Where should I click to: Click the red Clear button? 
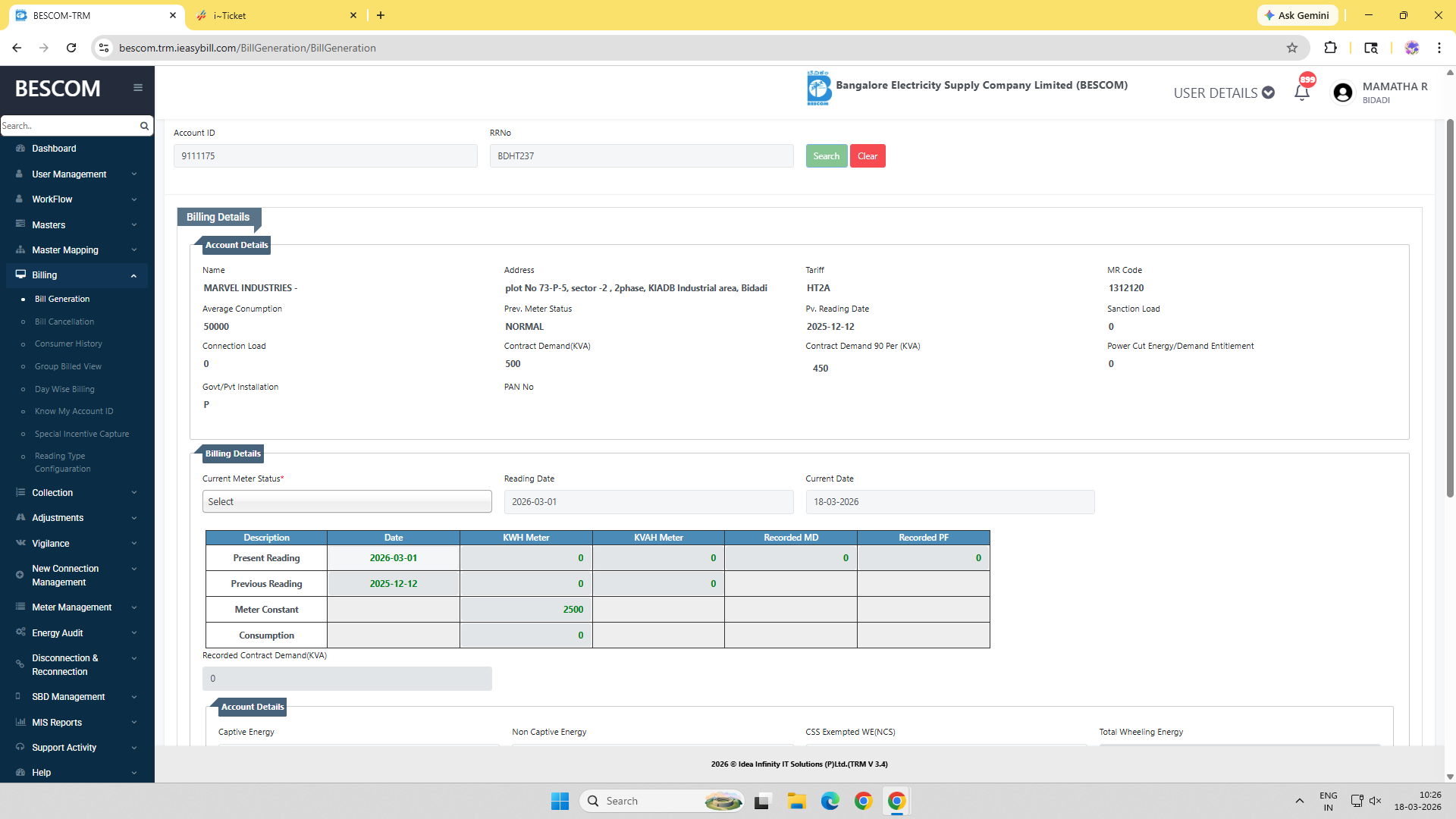click(x=867, y=156)
